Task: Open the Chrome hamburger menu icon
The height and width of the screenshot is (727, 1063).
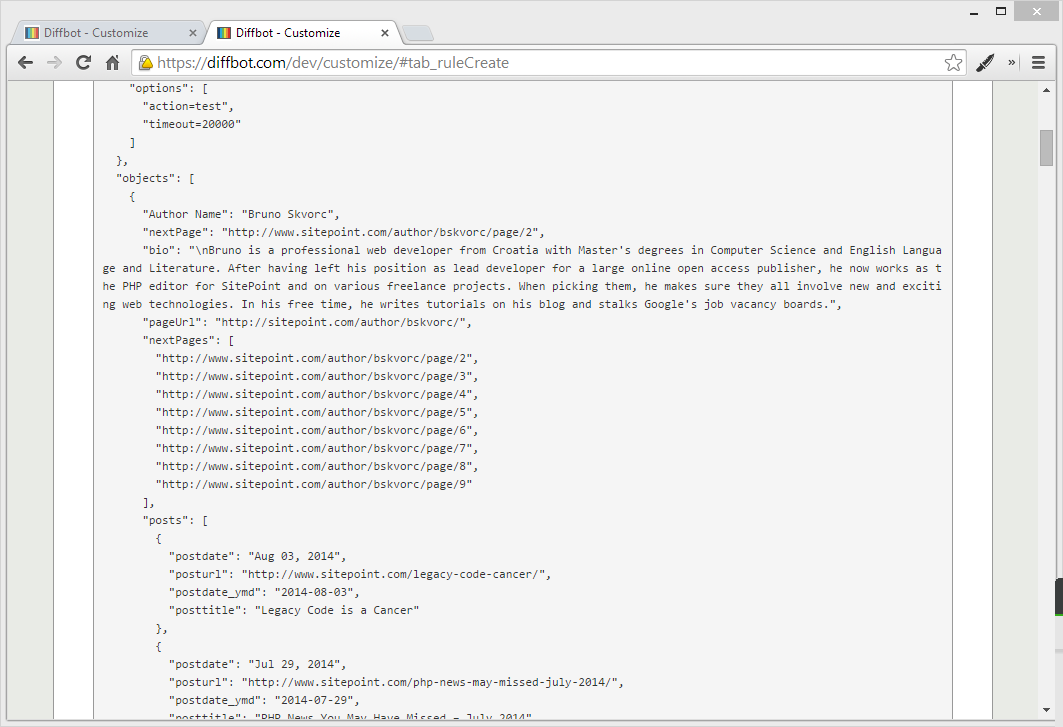Action: 1038,62
